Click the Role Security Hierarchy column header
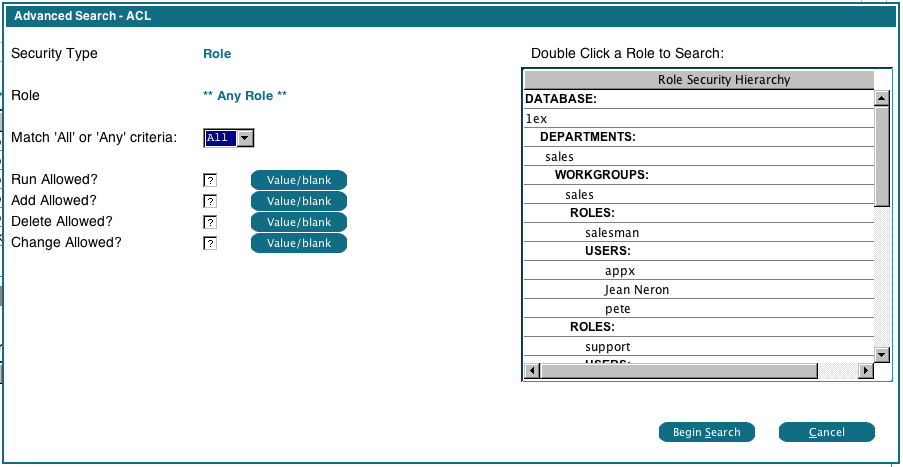Viewport: 903px width, 467px height. click(x=699, y=79)
